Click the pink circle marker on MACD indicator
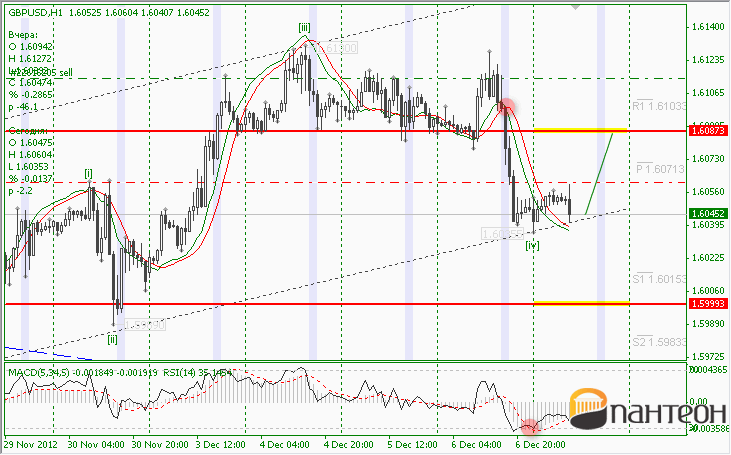The image size is (731, 455). (x=529, y=426)
